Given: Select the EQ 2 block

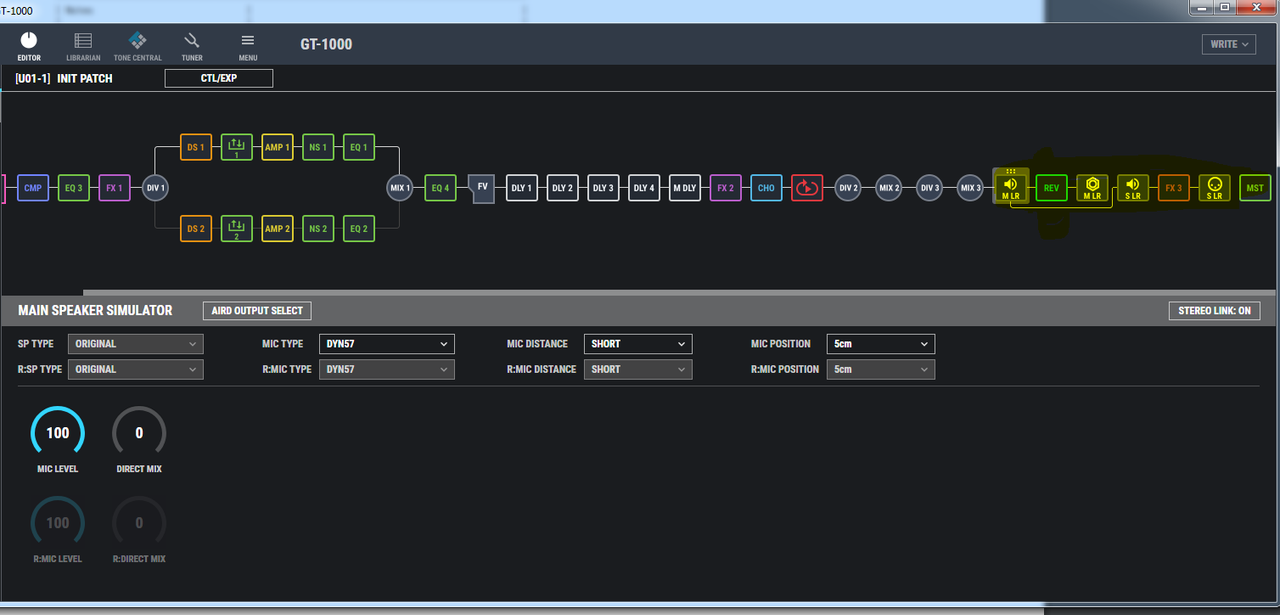Looking at the screenshot, I should pos(359,228).
